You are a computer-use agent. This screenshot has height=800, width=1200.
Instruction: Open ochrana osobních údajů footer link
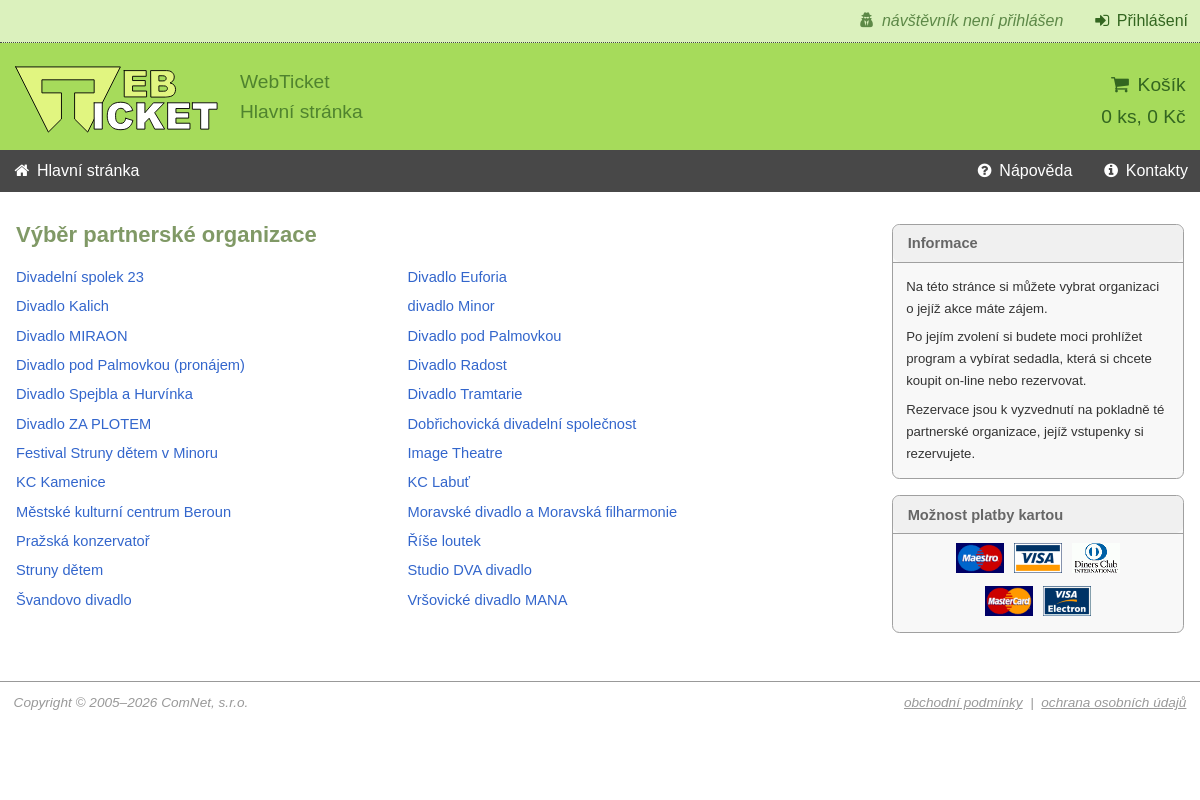(x=1114, y=703)
